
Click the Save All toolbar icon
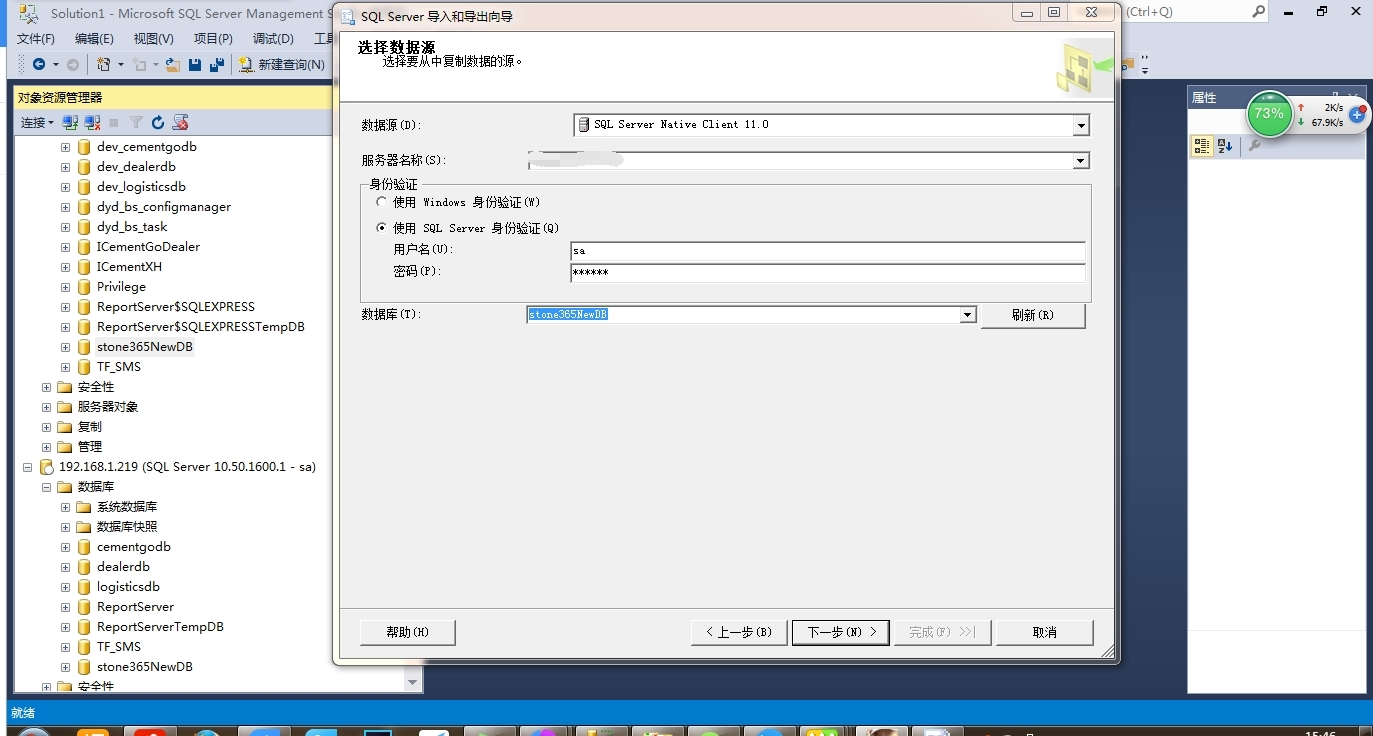pos(215,65)
